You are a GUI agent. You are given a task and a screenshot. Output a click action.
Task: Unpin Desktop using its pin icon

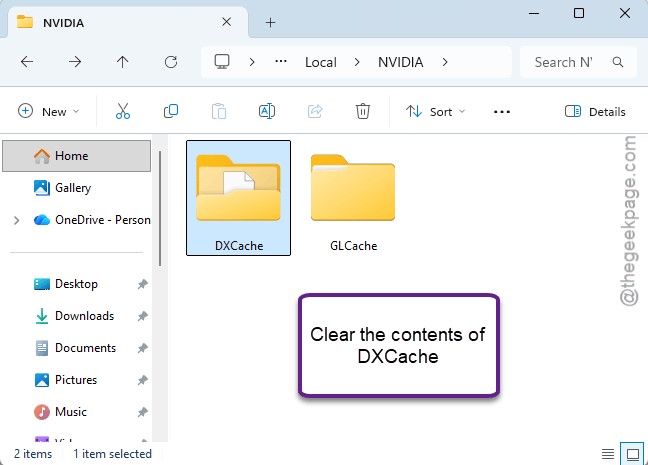click(143, 284)
